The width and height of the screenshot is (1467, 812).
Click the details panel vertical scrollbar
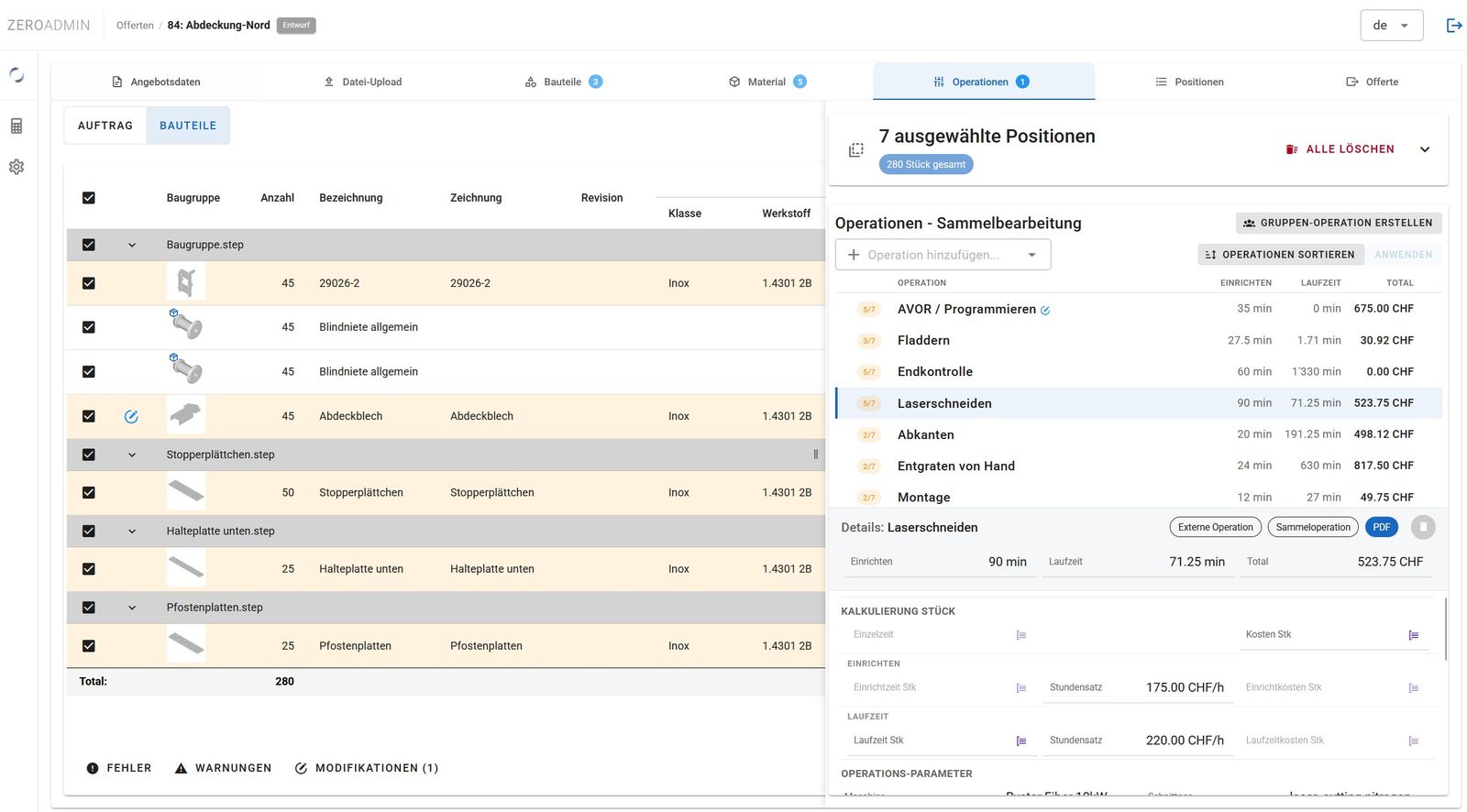1446,629
